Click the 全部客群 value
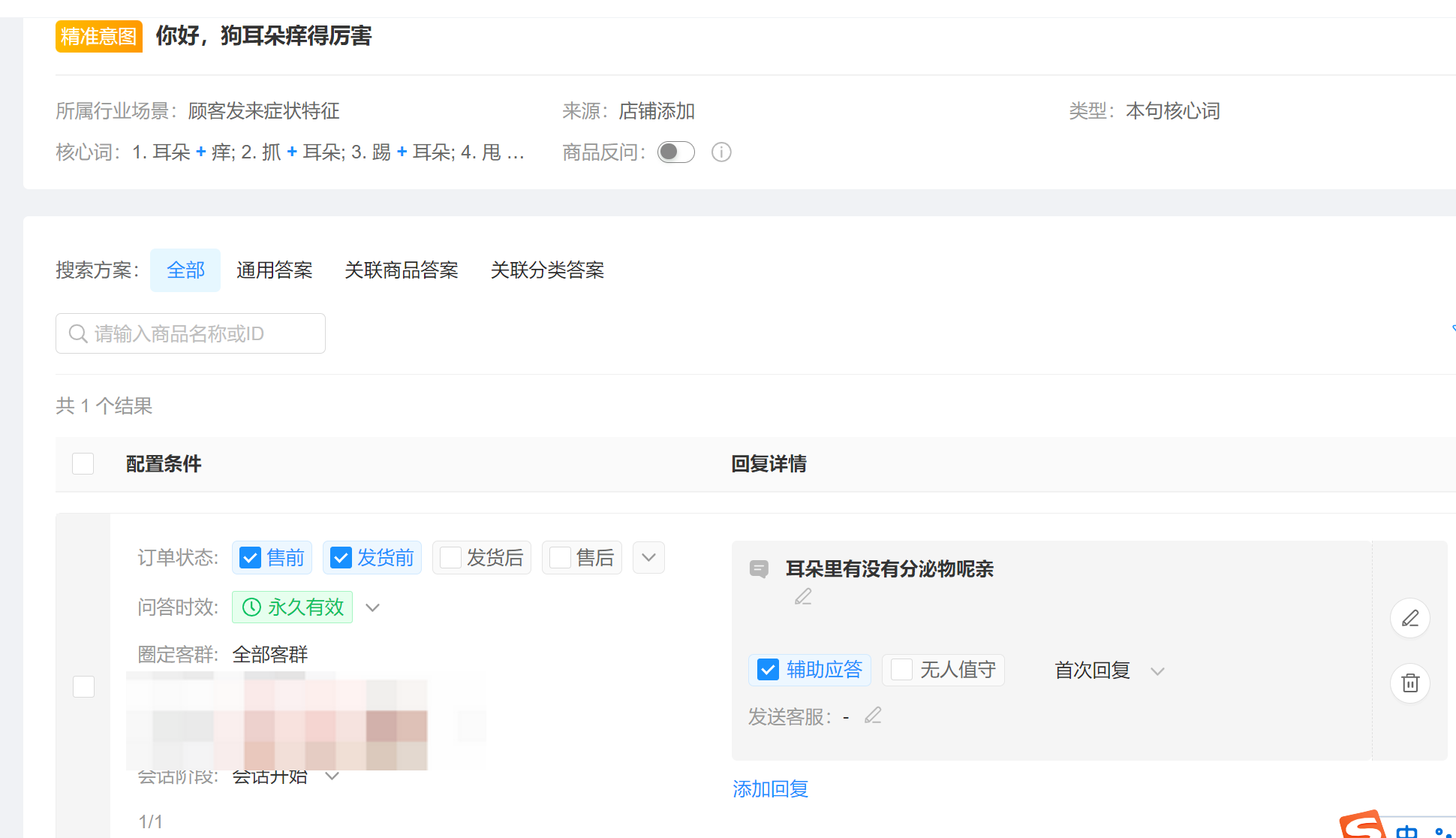The height and width of the screenshot is (838, 1456). [270, 655]
